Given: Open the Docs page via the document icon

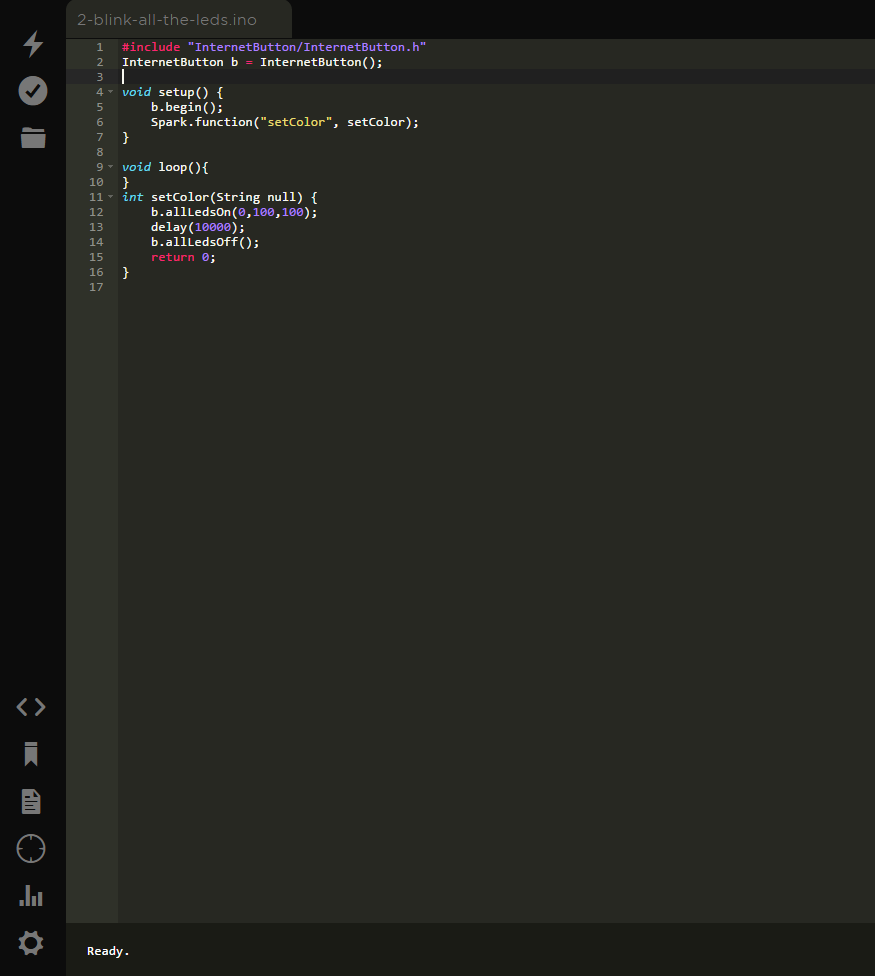Looking at the screenshot, I should [x=31, y=801].
